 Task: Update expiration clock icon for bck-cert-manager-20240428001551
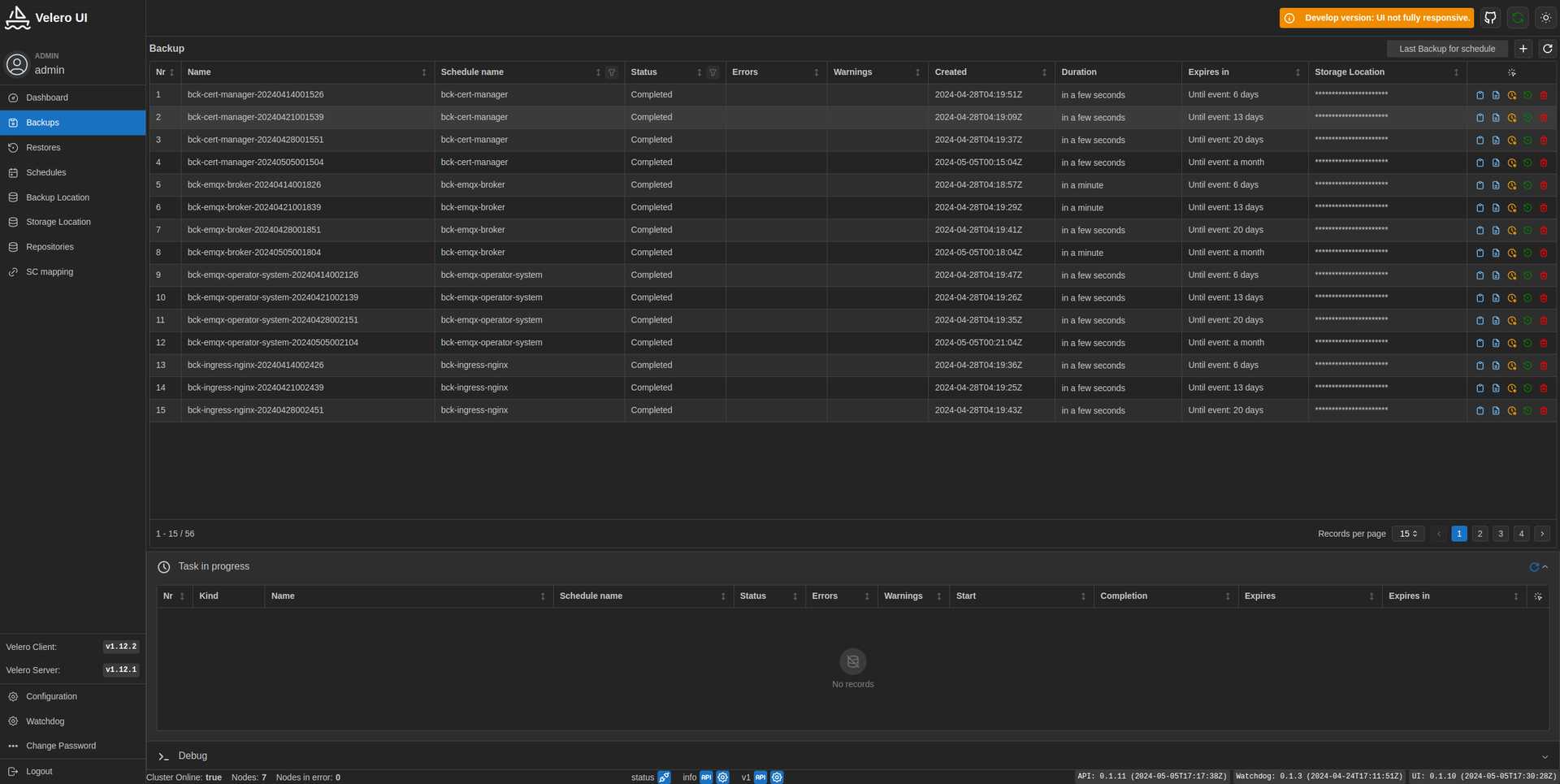click(x=1512, y=141)
